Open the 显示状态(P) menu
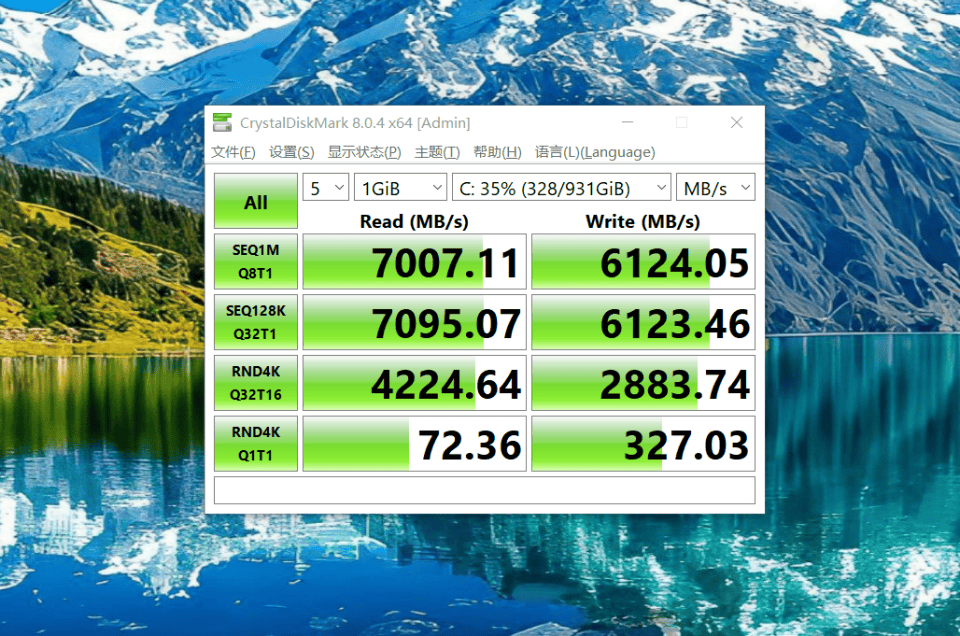Screen dimensions: 960x636 pos(364,152)
